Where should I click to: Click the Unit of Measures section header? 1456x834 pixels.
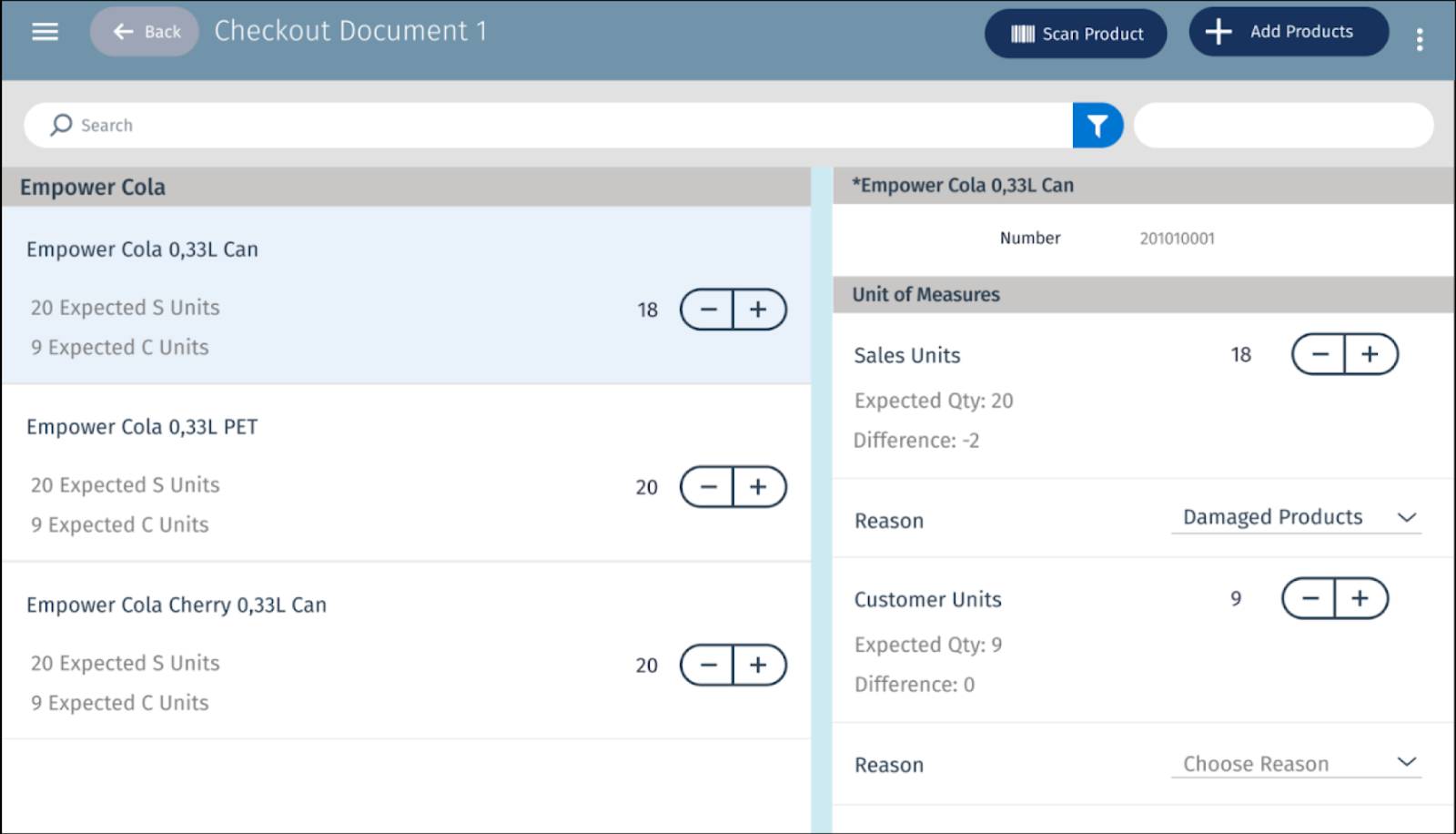tap(1143, 295)
